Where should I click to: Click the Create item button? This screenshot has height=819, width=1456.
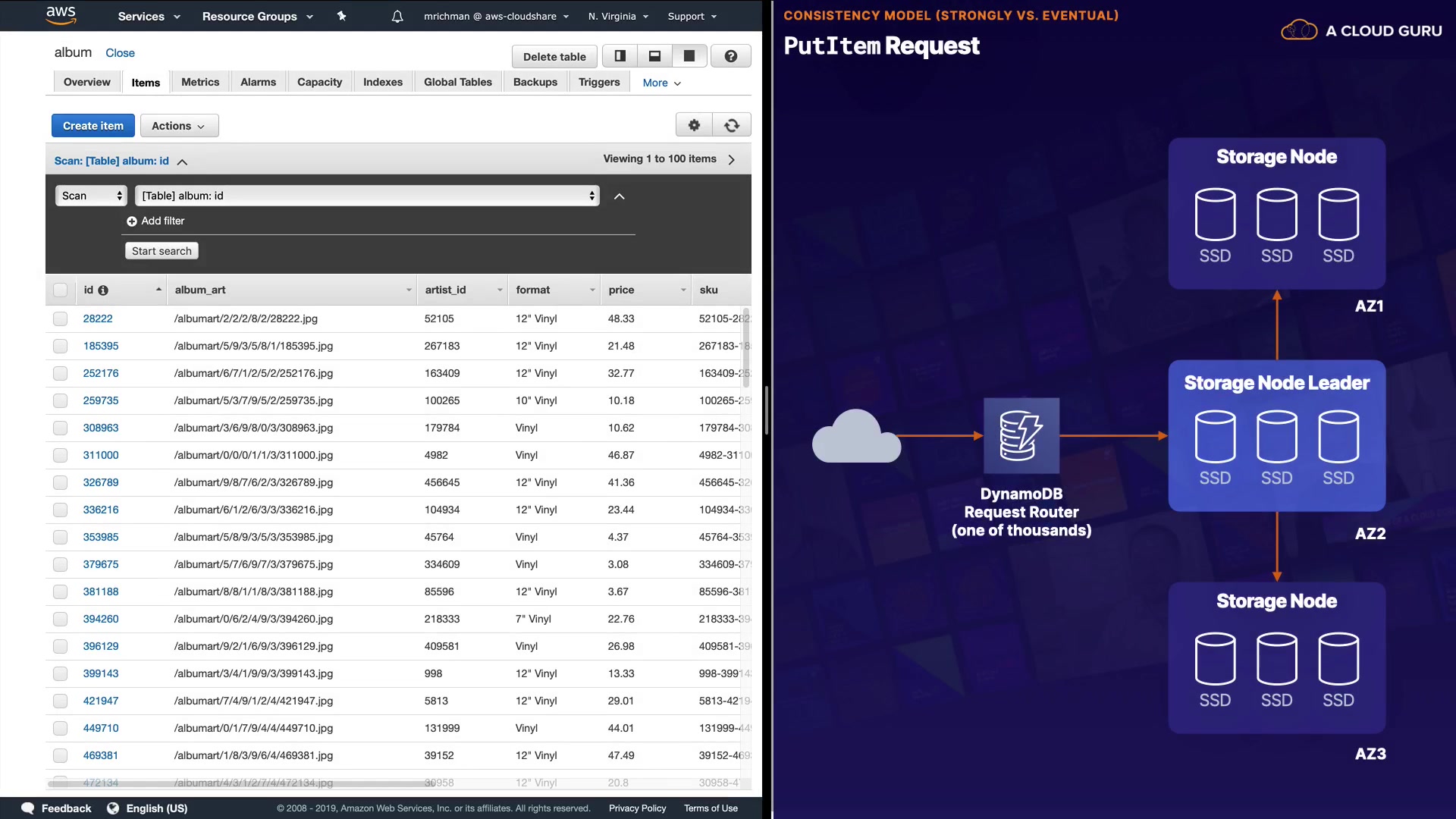(93, 126)
